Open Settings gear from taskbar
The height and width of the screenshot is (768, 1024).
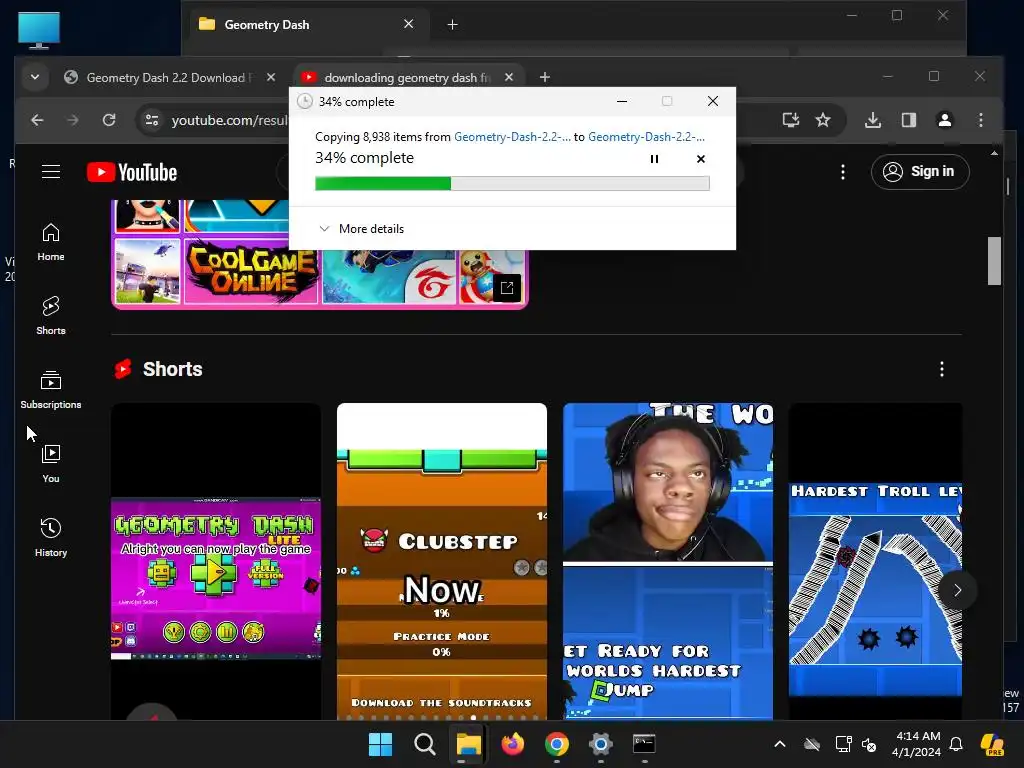(x=600, y=744)
